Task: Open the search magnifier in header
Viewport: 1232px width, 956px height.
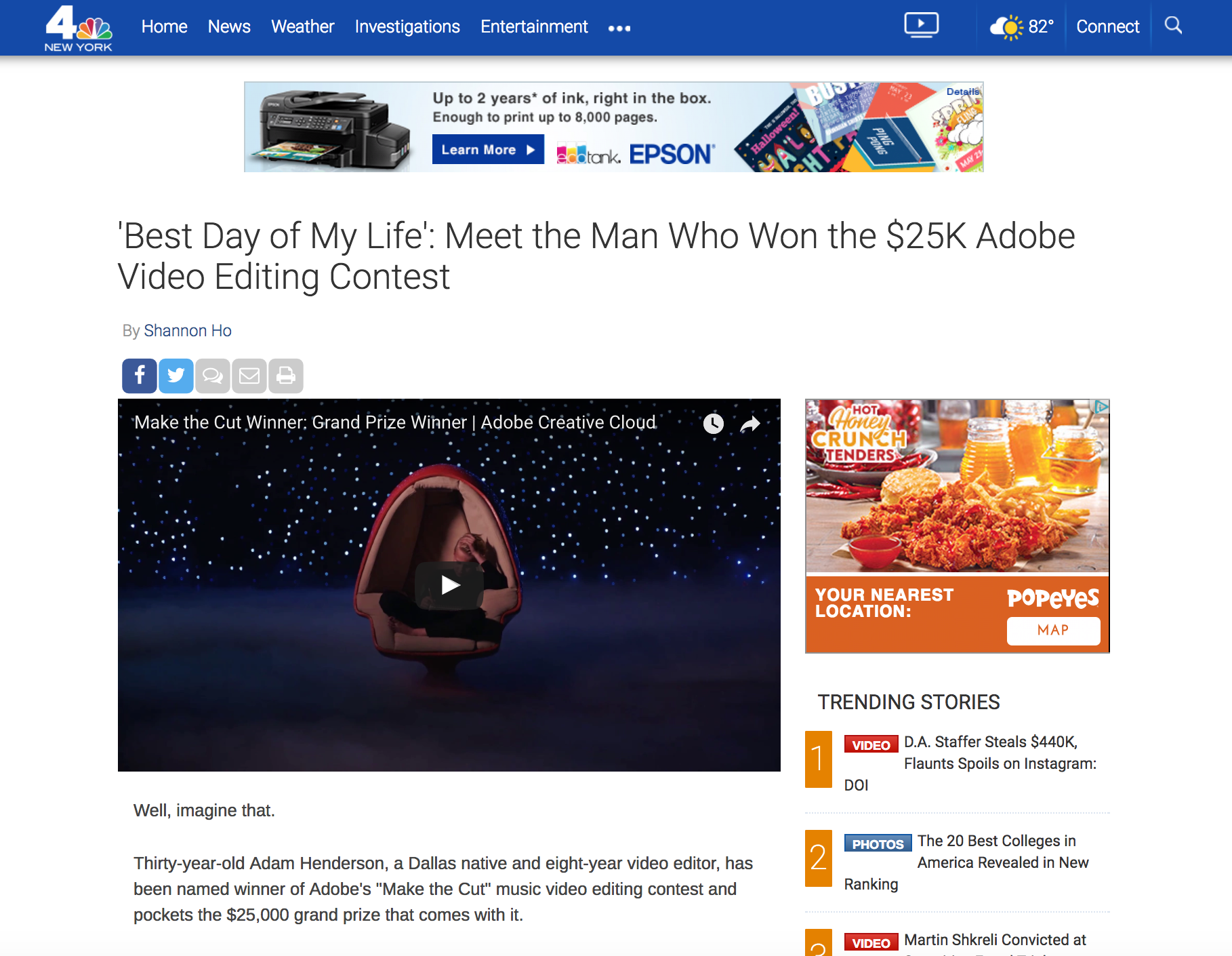Action: pos(1173,26)
